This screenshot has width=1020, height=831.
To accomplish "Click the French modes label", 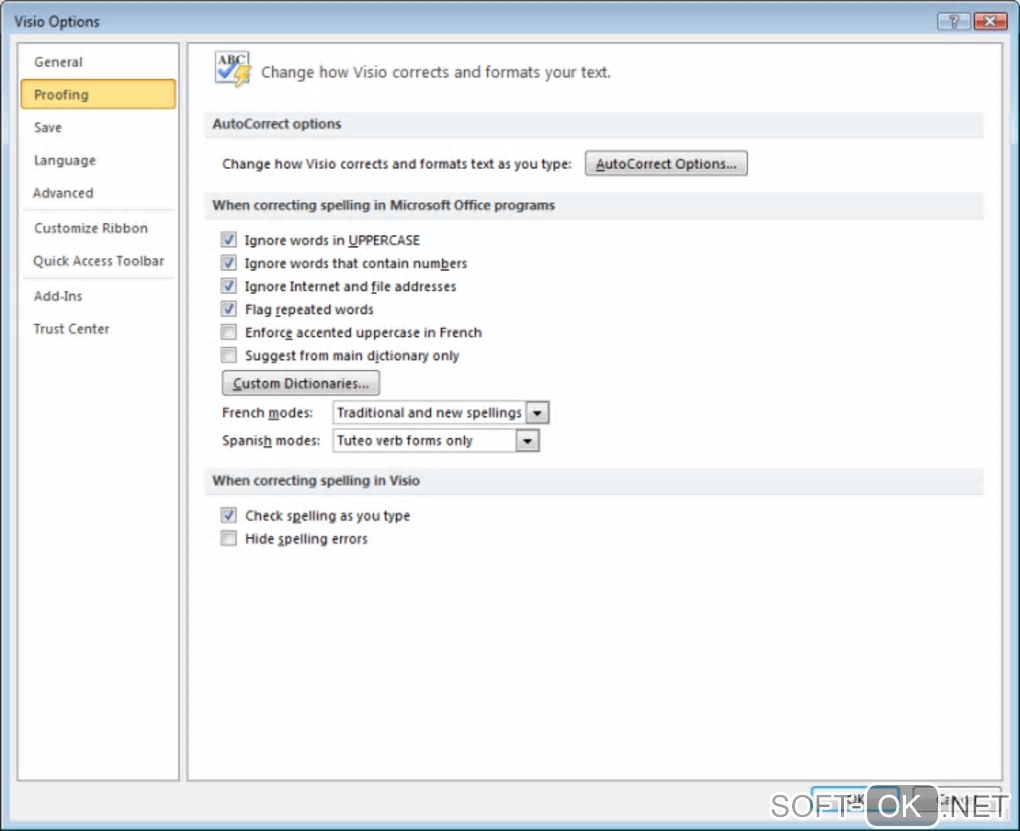I will tap(267, 413).
